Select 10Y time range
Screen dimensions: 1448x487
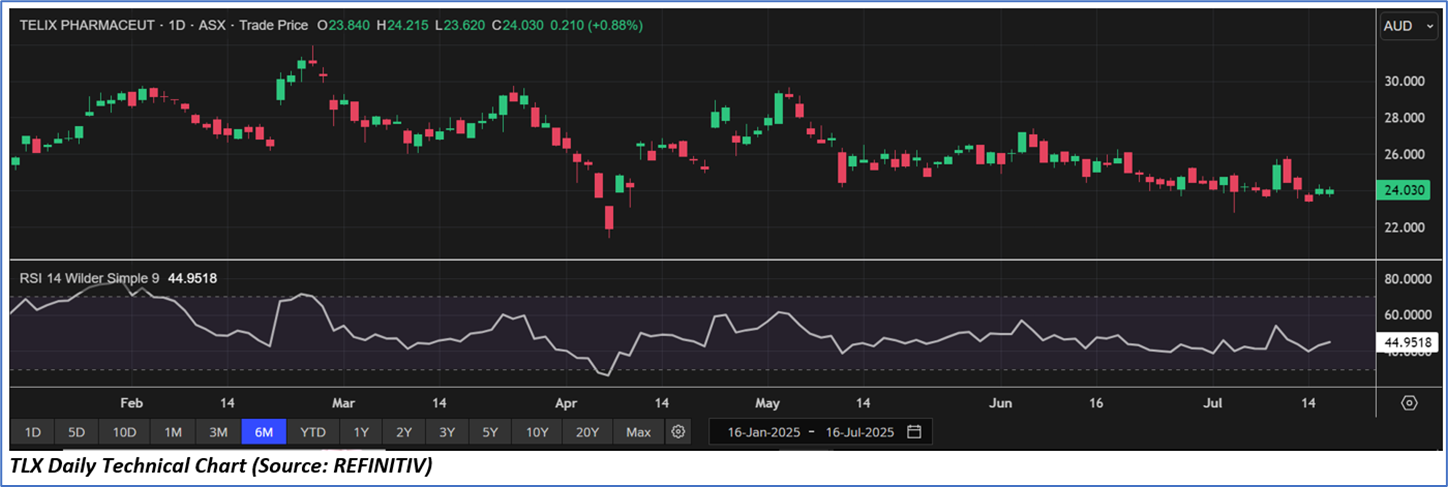point(537,432)
